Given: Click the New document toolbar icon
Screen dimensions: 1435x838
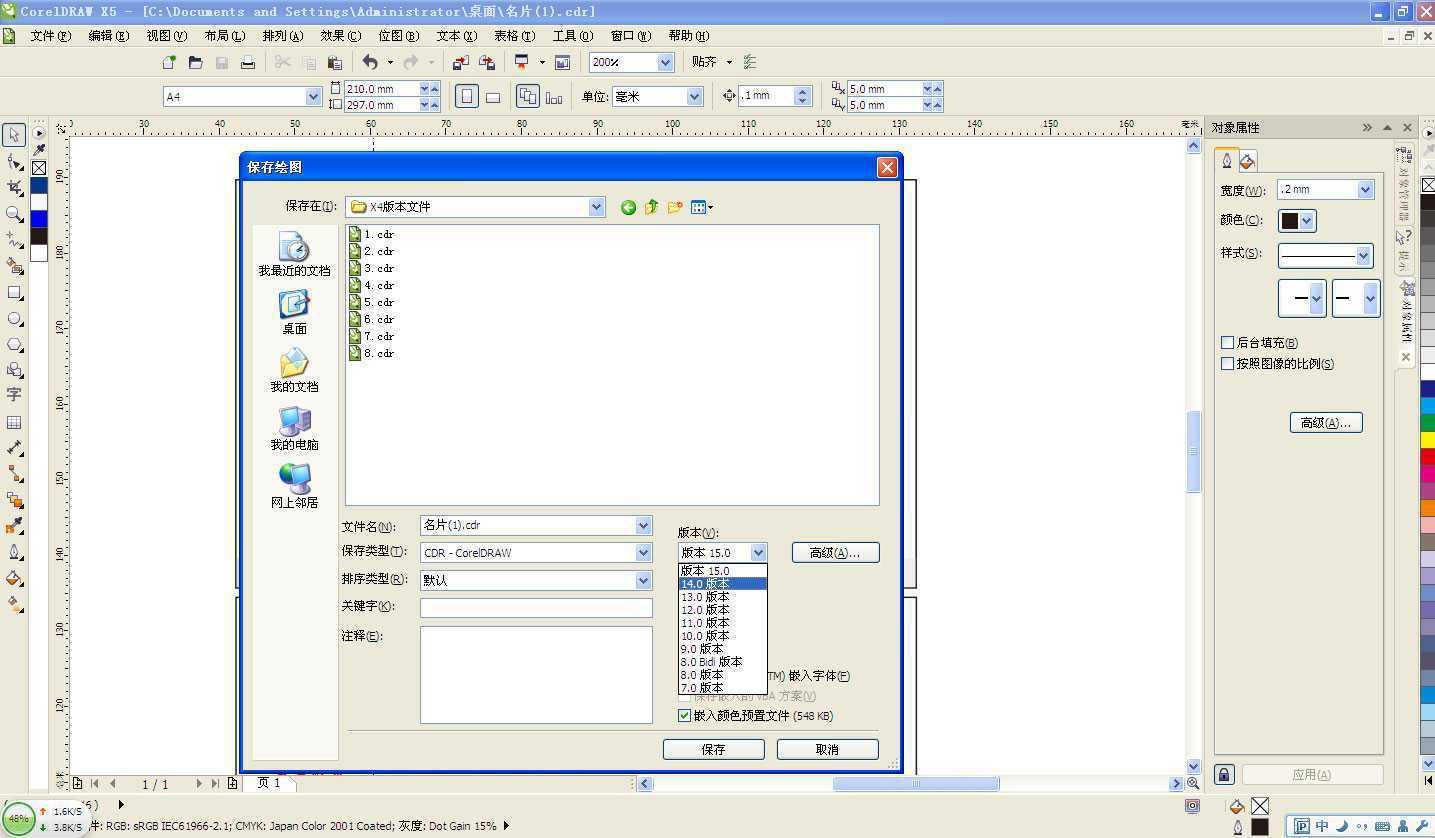Looking at the screenshot, I should tap(169, 62).
